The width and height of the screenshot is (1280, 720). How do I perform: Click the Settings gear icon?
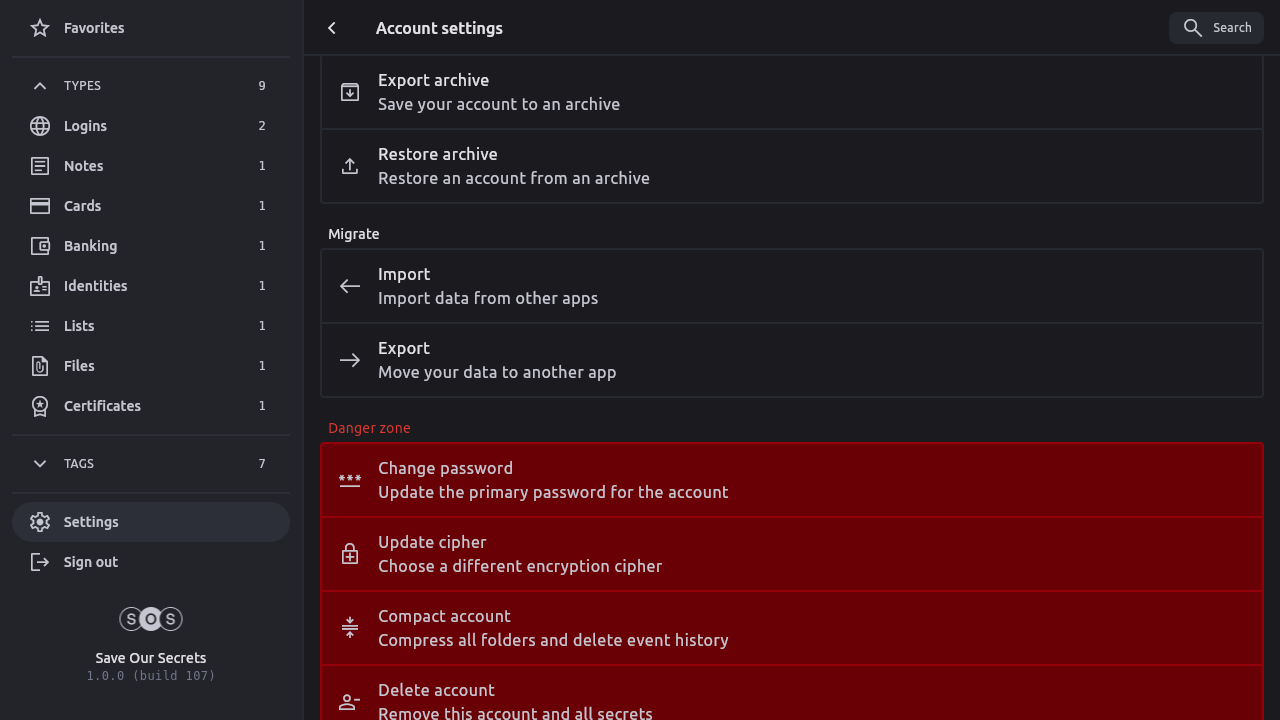[x=40, y=522]
